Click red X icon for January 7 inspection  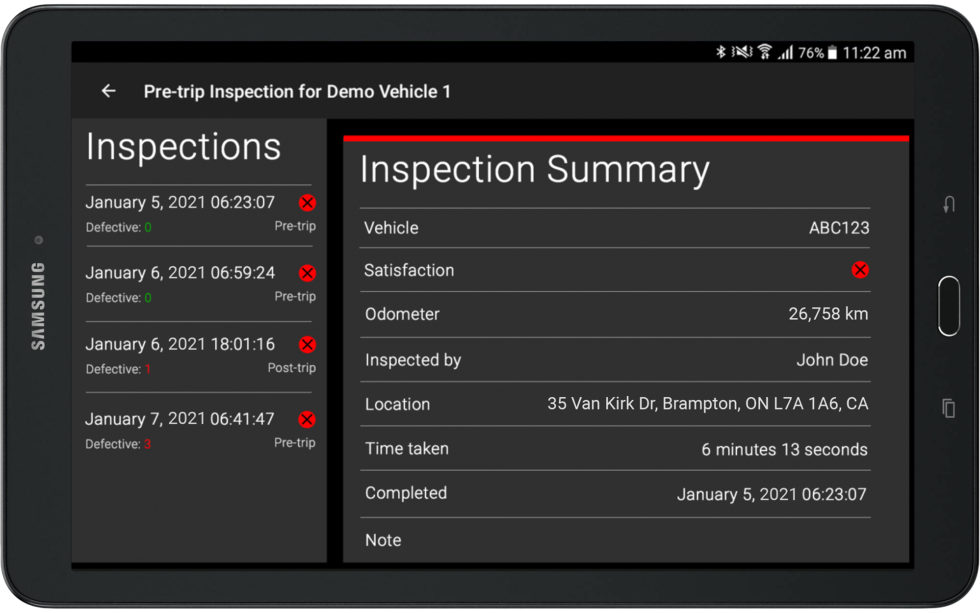[x=307, y=419]
